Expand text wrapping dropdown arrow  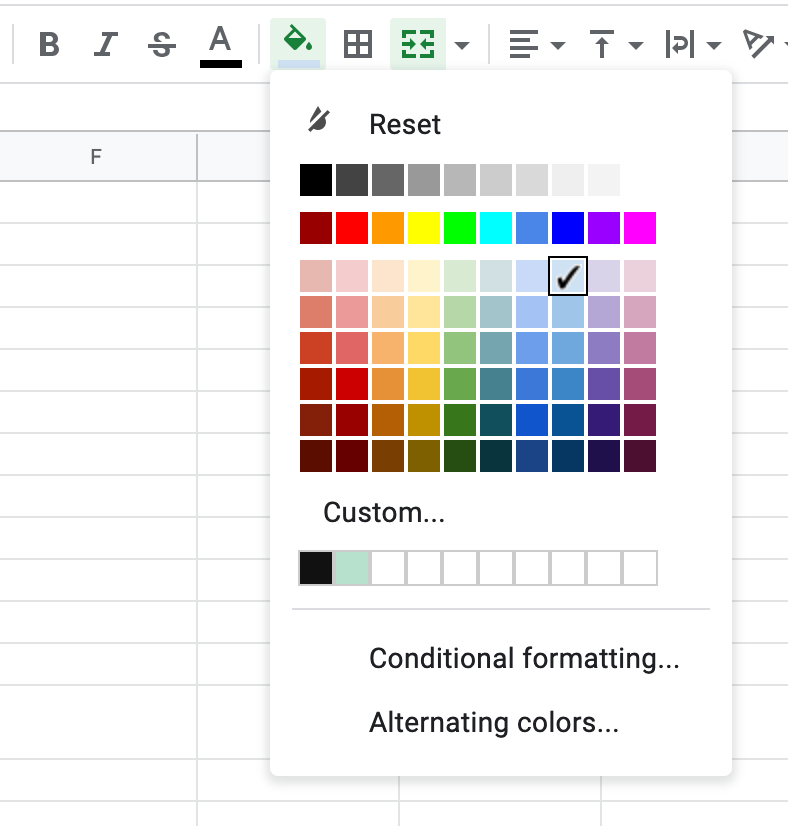(x=714, y=45)
